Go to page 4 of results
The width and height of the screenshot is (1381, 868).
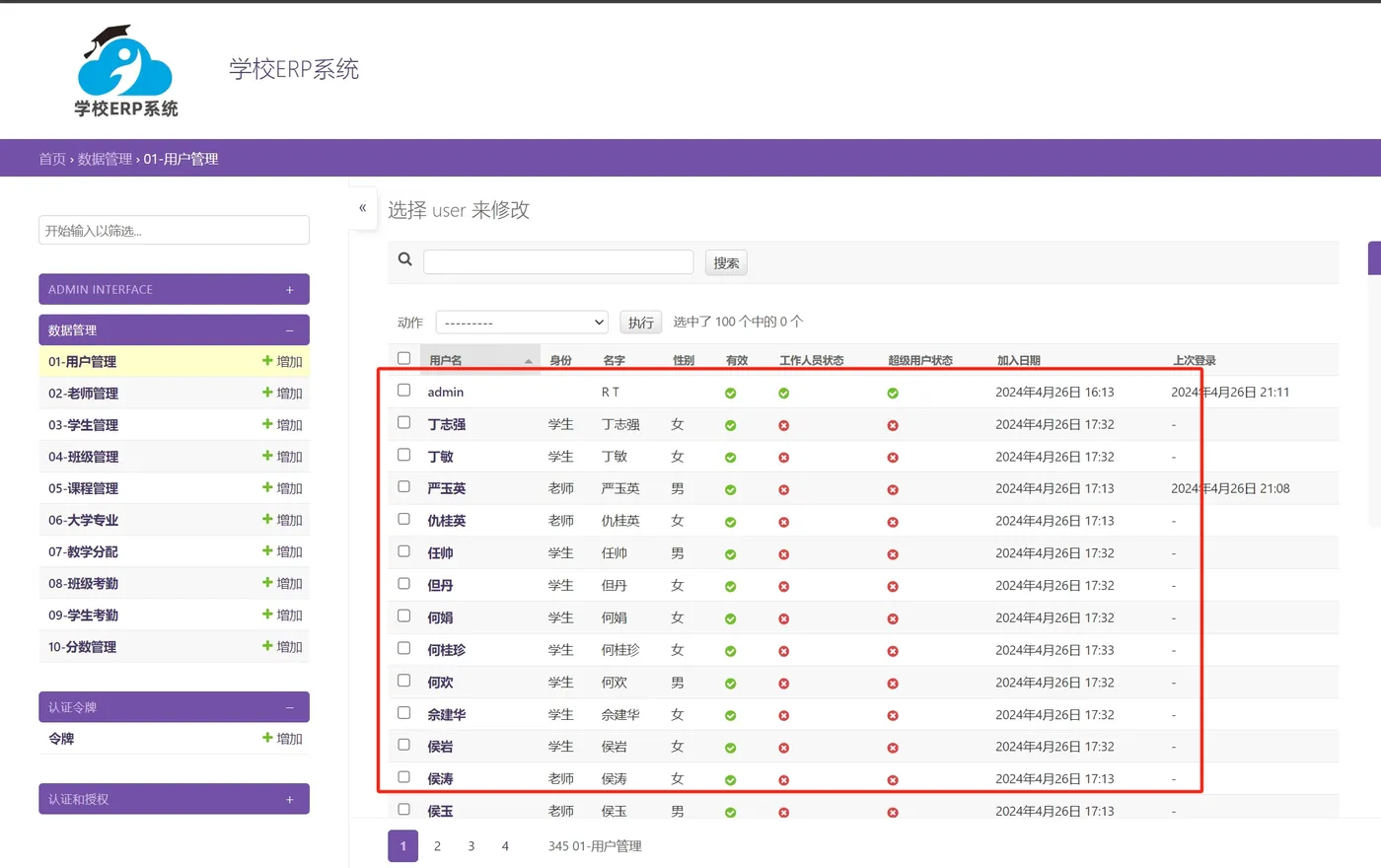[505, 846]
